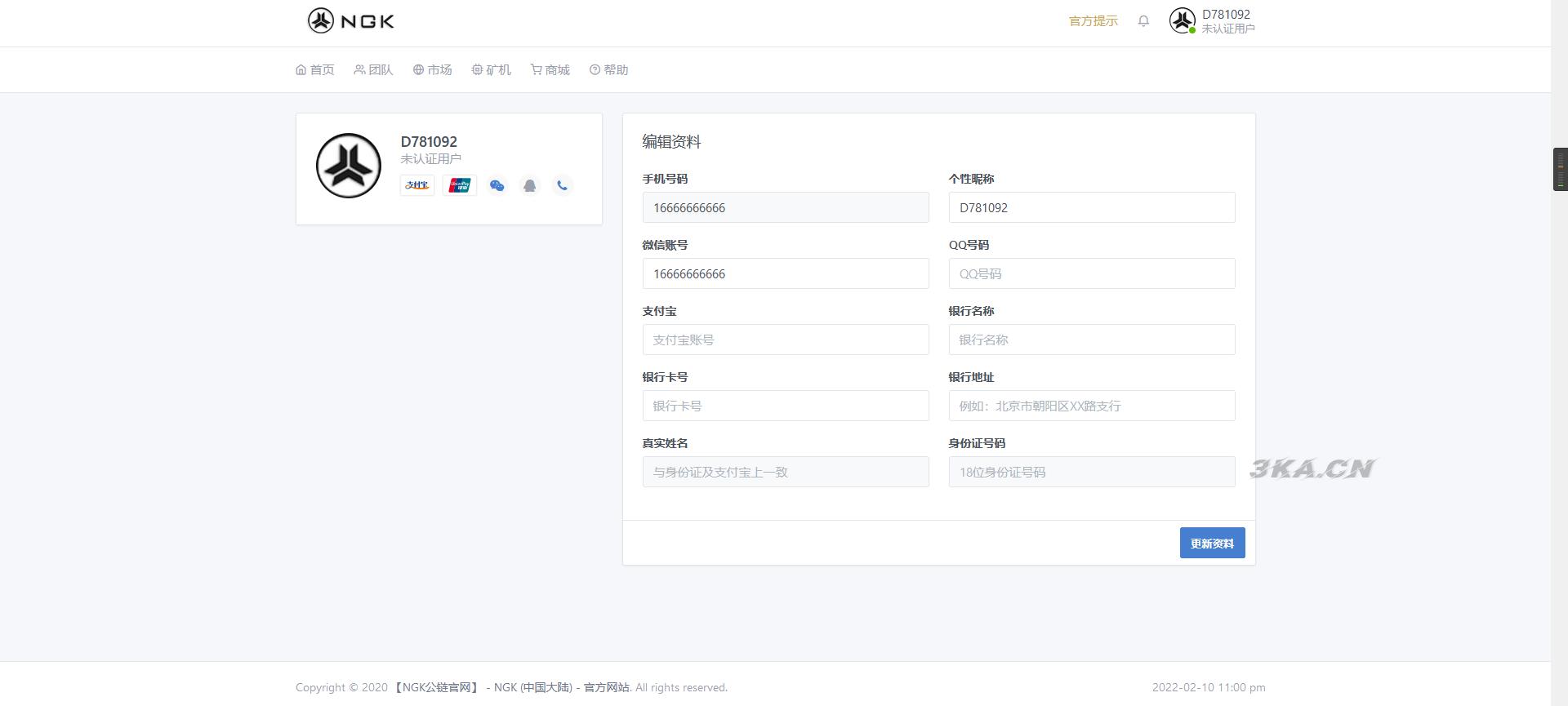Open user avatar menu in top-right header
The height and width of the screenshot is (706, 1568).
tap(1182, 21)
